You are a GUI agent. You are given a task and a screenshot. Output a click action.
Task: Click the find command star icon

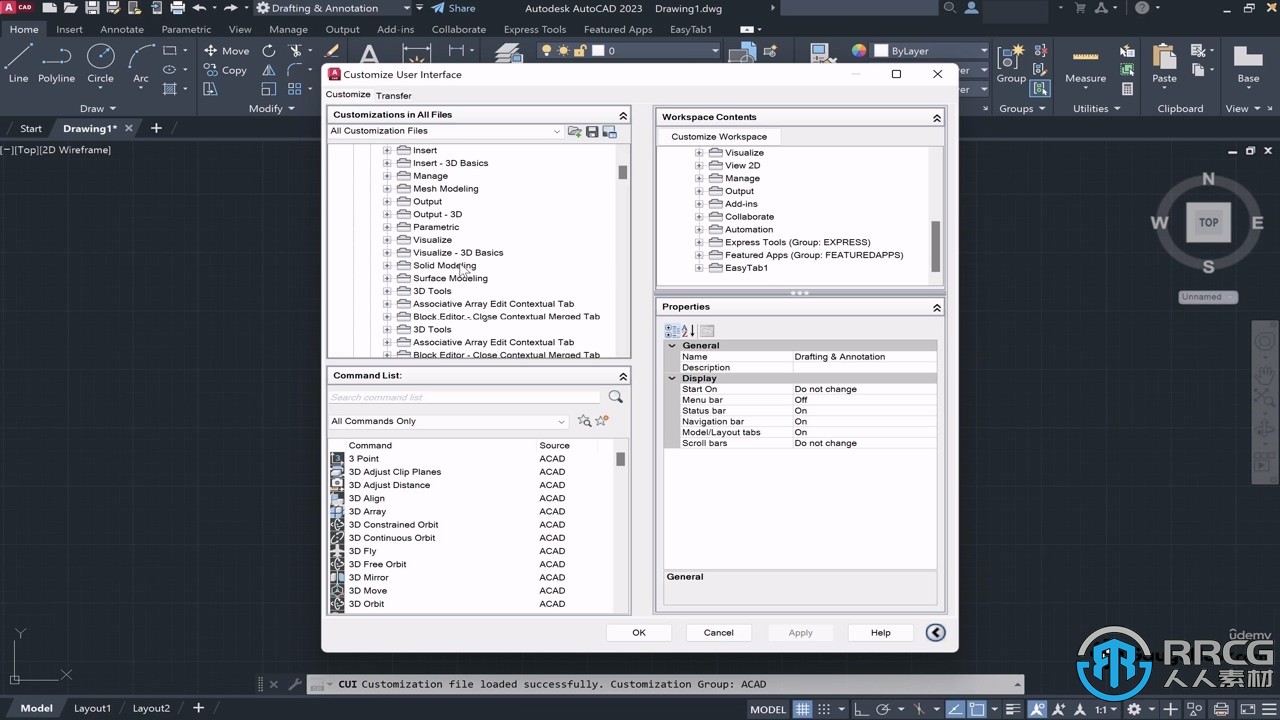(x=584, y=421)
